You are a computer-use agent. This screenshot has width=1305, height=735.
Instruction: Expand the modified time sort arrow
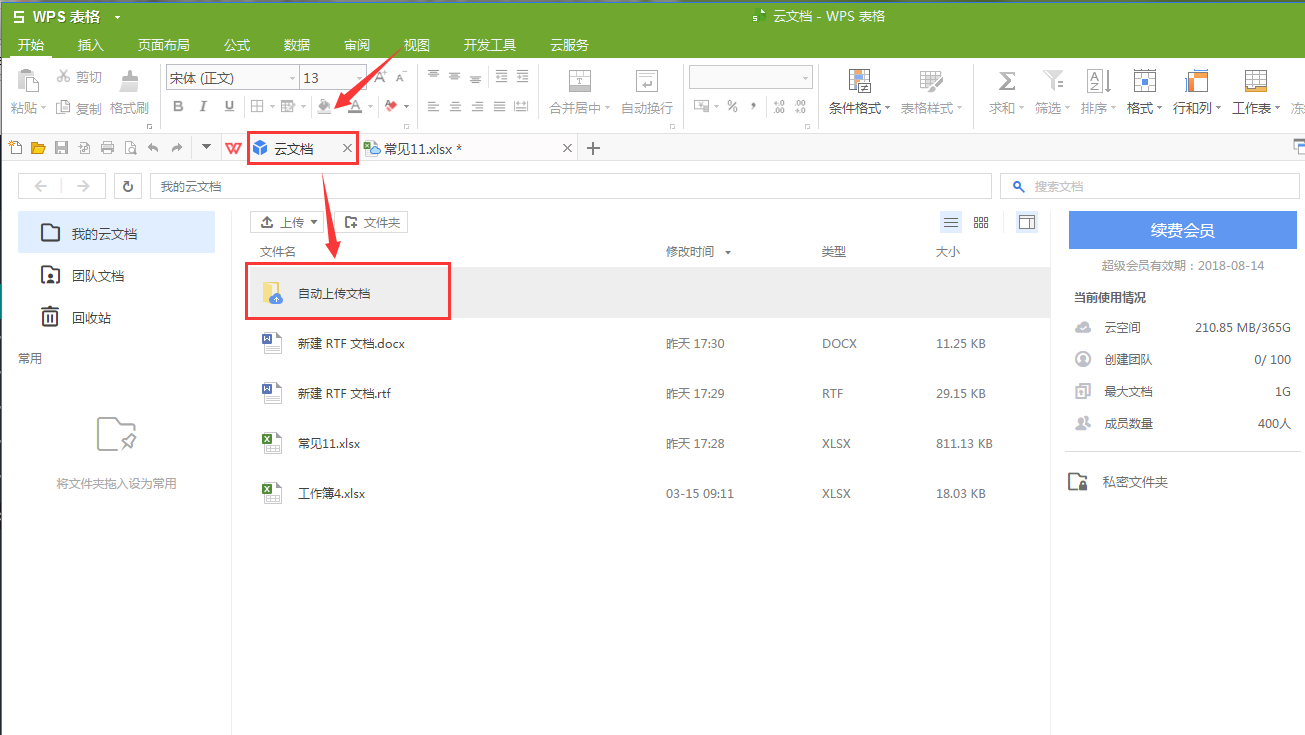click(x=727, y=253)
